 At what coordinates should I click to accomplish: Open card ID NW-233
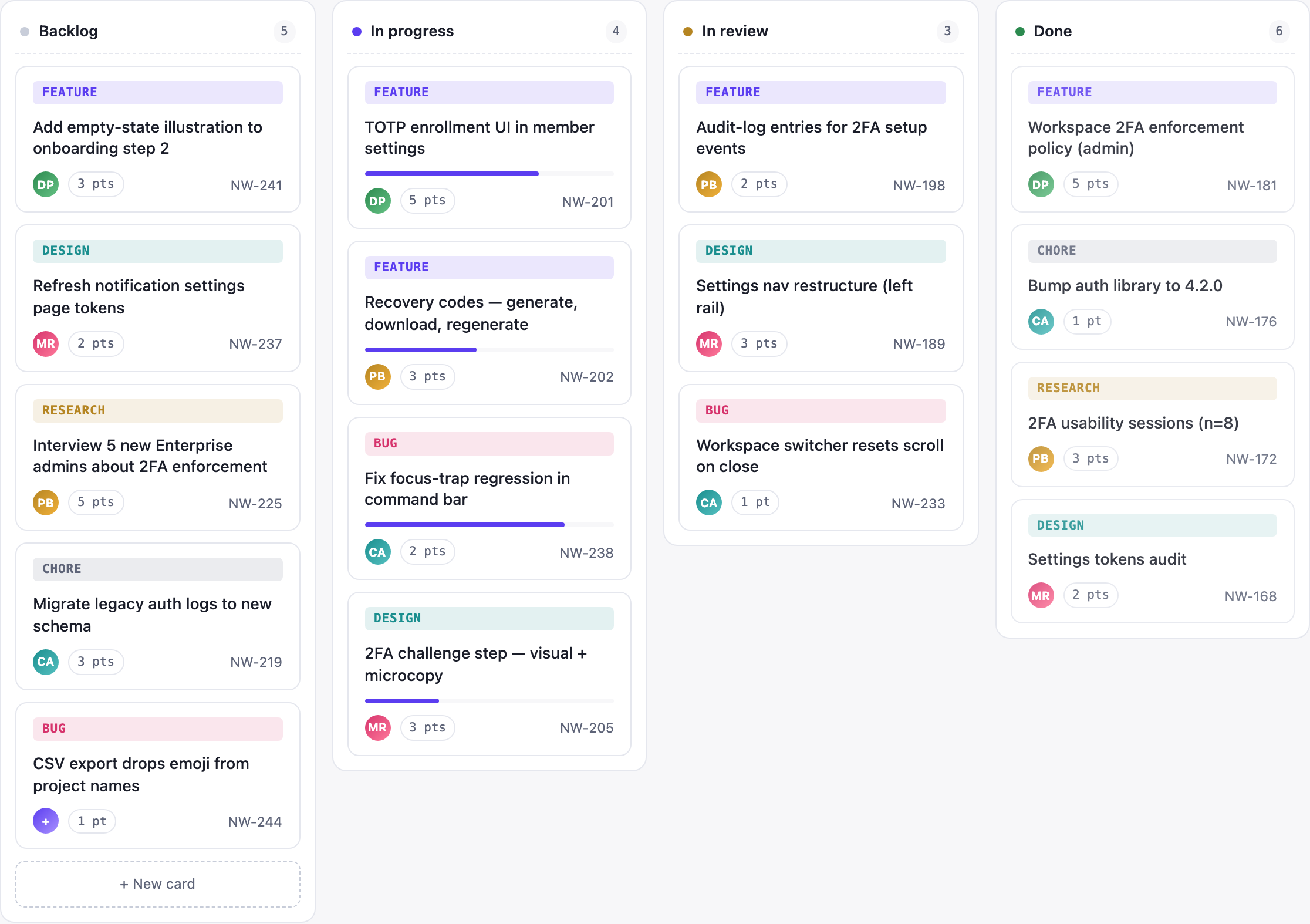(918, 504)
